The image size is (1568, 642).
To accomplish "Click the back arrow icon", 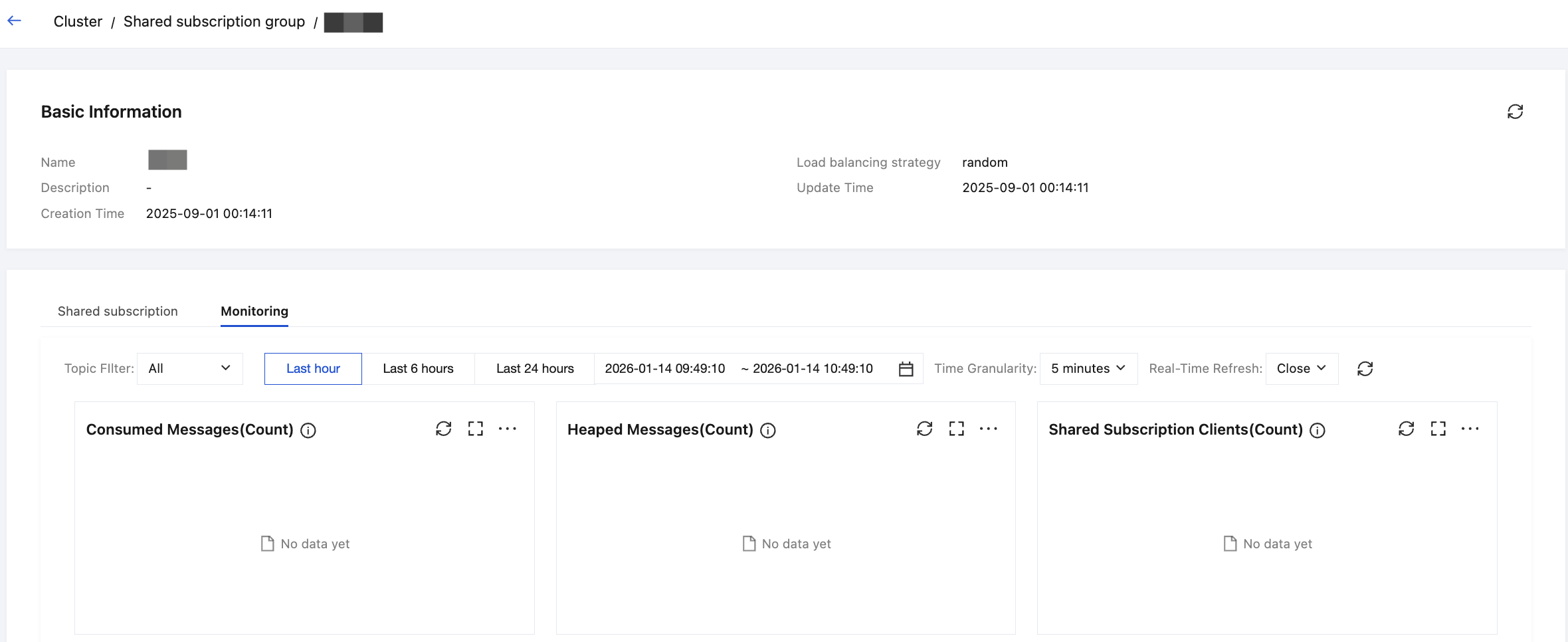I will pyautogui.click(x=15, y=21).
